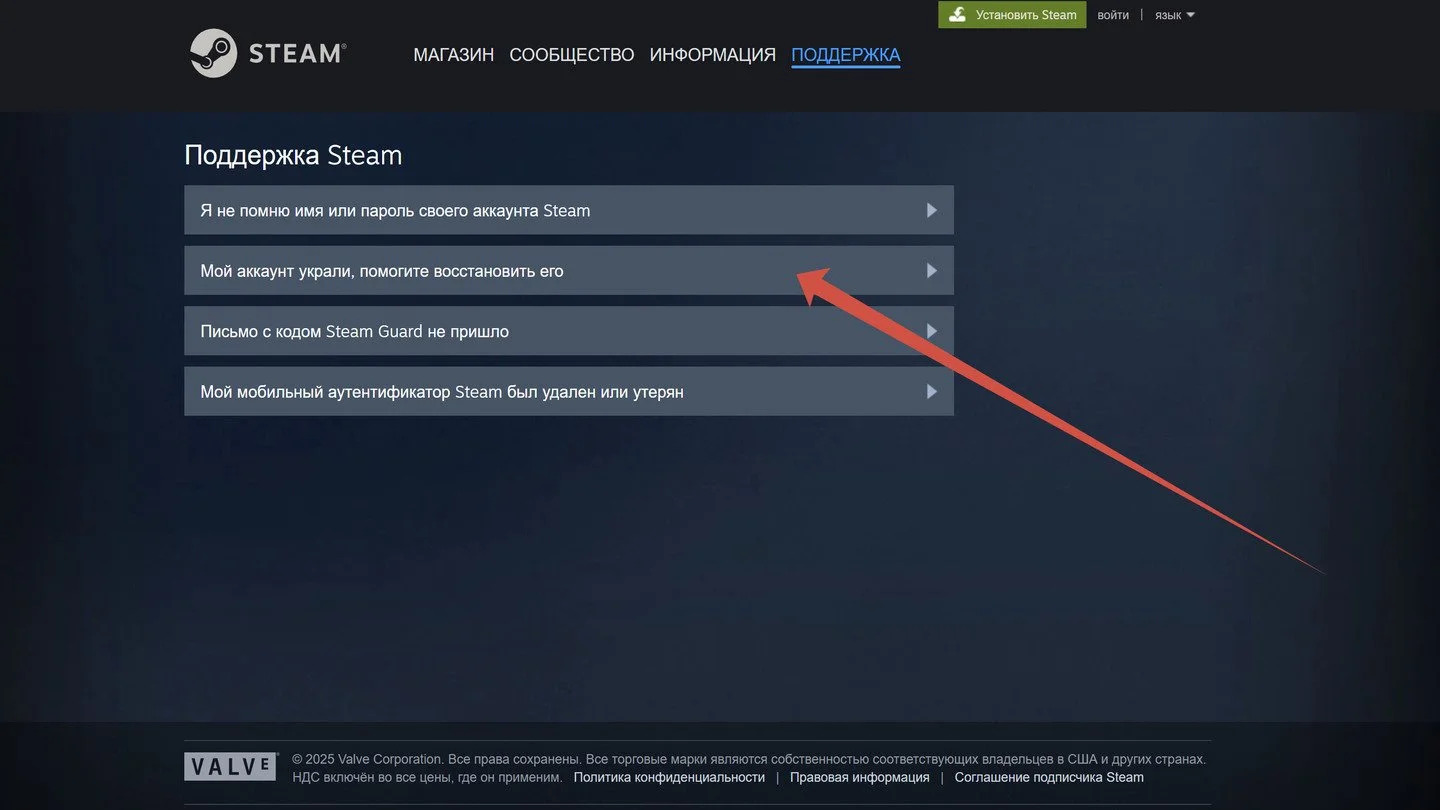Image resolution: width=1440 pixels, height=810 pixels.
Task: Select 'Письмо с кодом Steam Guard не пришло'
Action: pos(569,331)
